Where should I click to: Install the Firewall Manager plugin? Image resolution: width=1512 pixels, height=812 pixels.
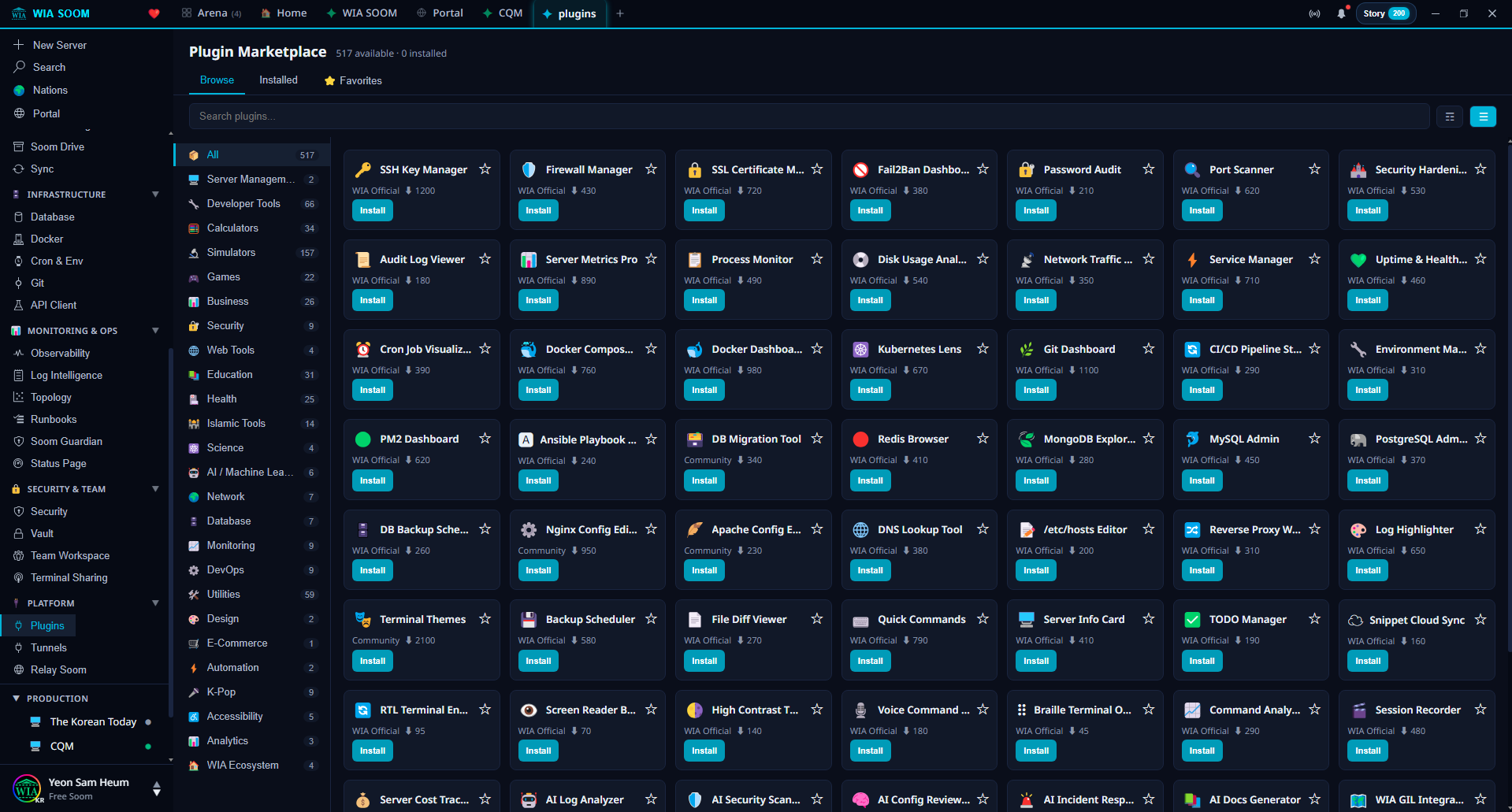click(537, 209)
